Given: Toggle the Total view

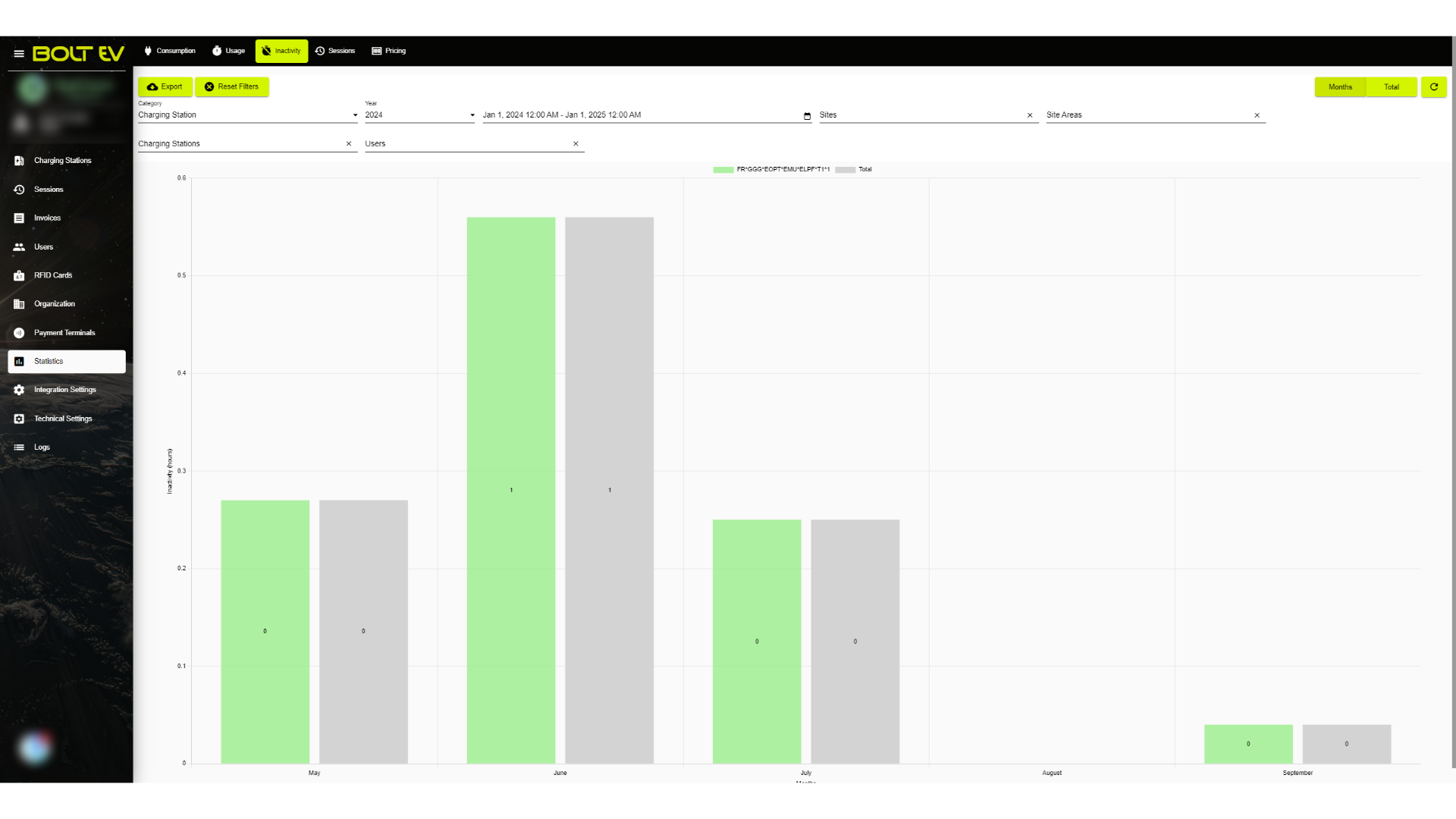Looking at the screenshot, I should [x=1392, y=86].
